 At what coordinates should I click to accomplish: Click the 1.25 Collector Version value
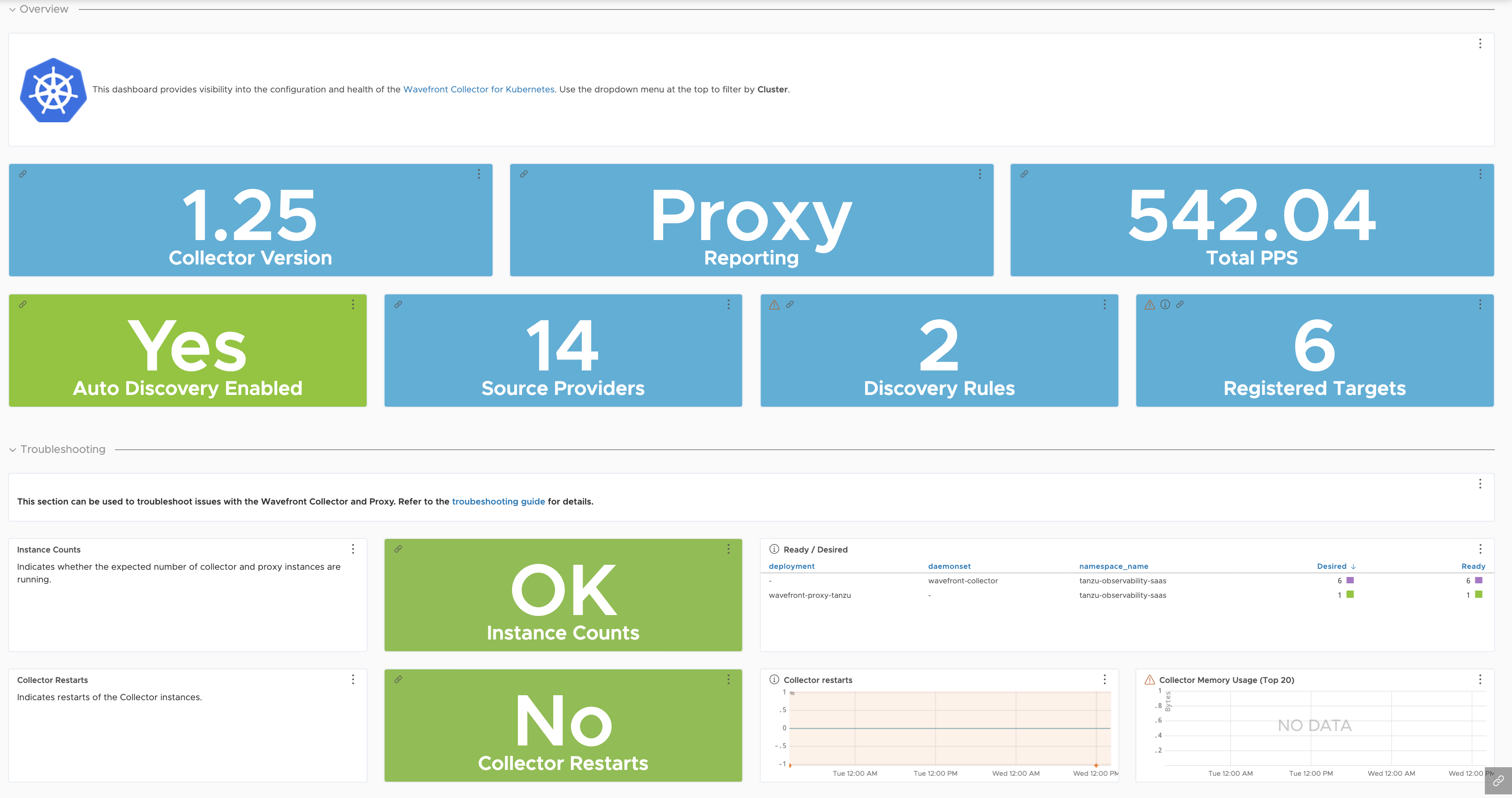tap(250, 216)
